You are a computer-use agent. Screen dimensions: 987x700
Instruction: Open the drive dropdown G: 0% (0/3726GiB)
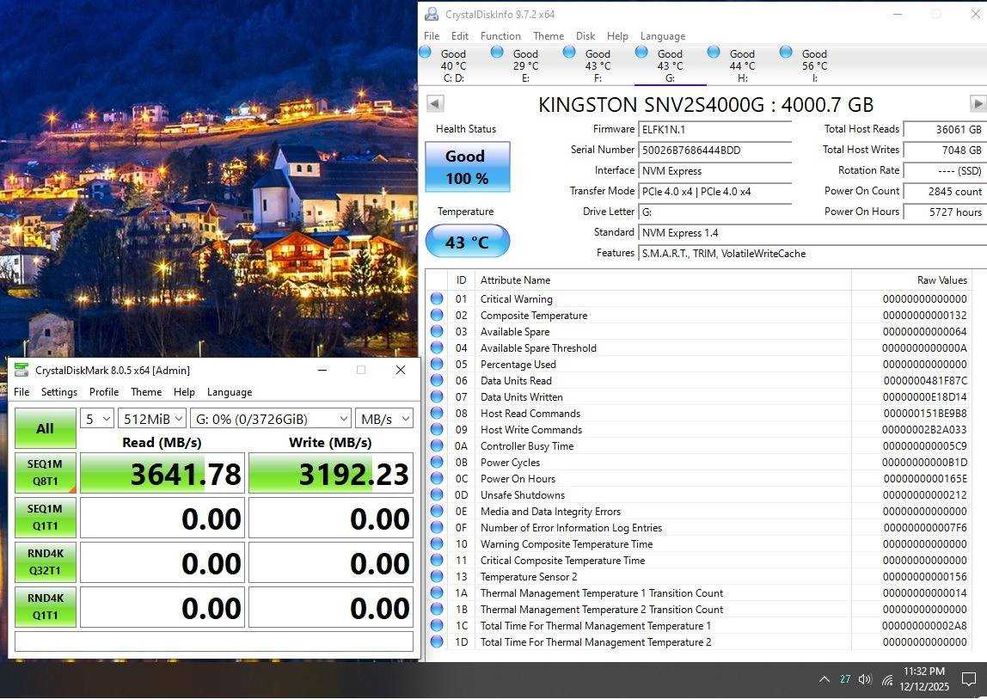(271, 419)
